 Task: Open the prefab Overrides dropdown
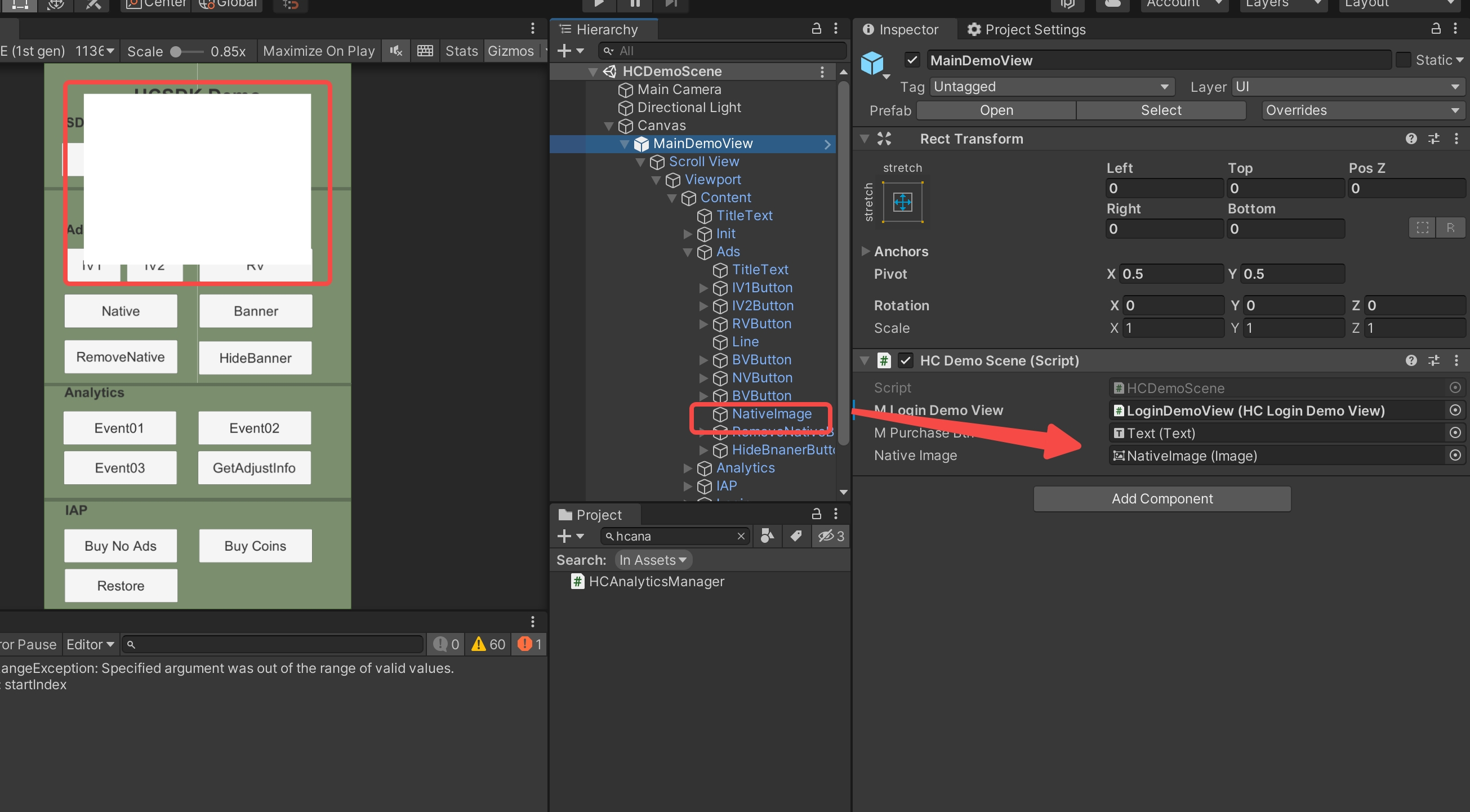coord(1363,110)
